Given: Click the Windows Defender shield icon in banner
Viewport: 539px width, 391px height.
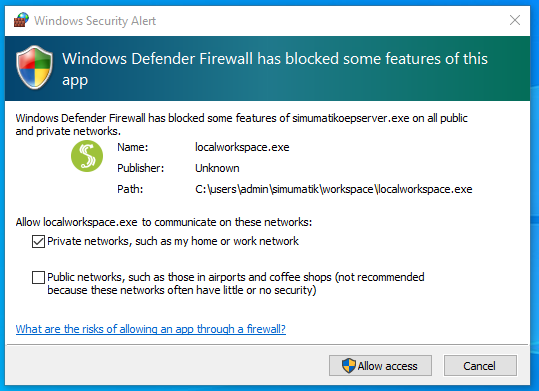Looking at the screenshot, I should click(x=34, y=67).
